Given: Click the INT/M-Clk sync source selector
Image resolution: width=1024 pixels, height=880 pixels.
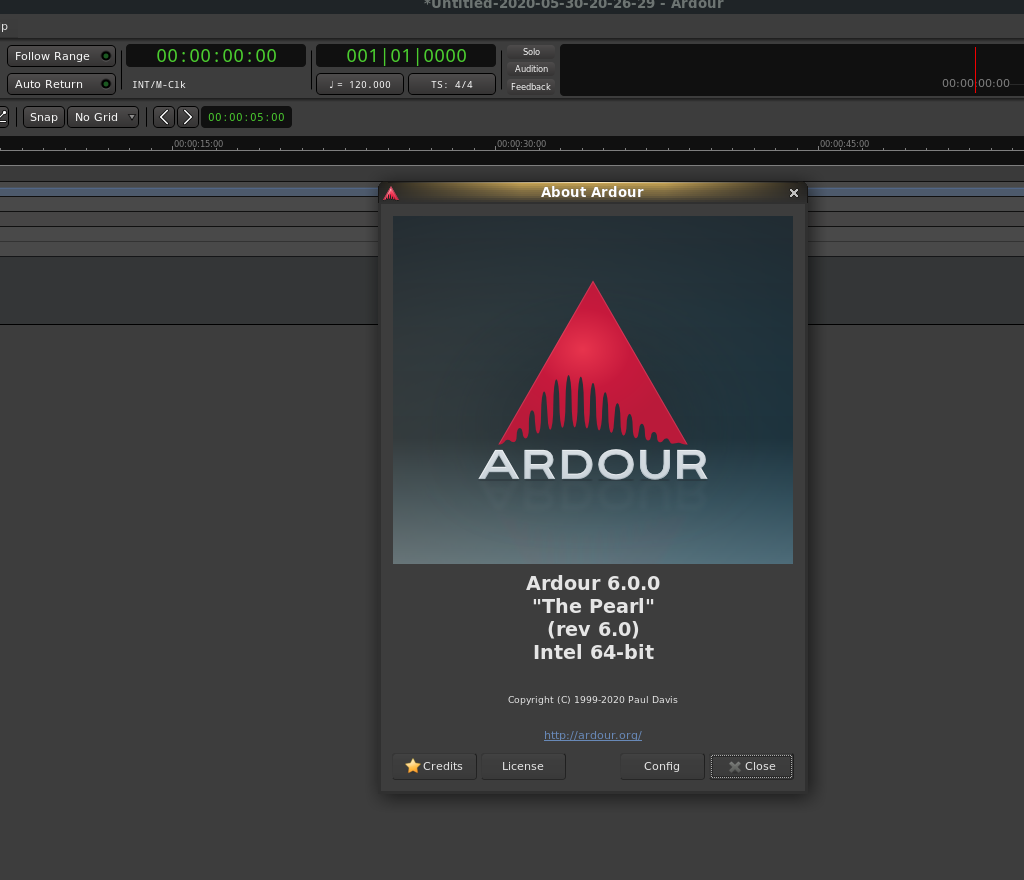Looking at the screenshot, I should click(x=159, y=85).
